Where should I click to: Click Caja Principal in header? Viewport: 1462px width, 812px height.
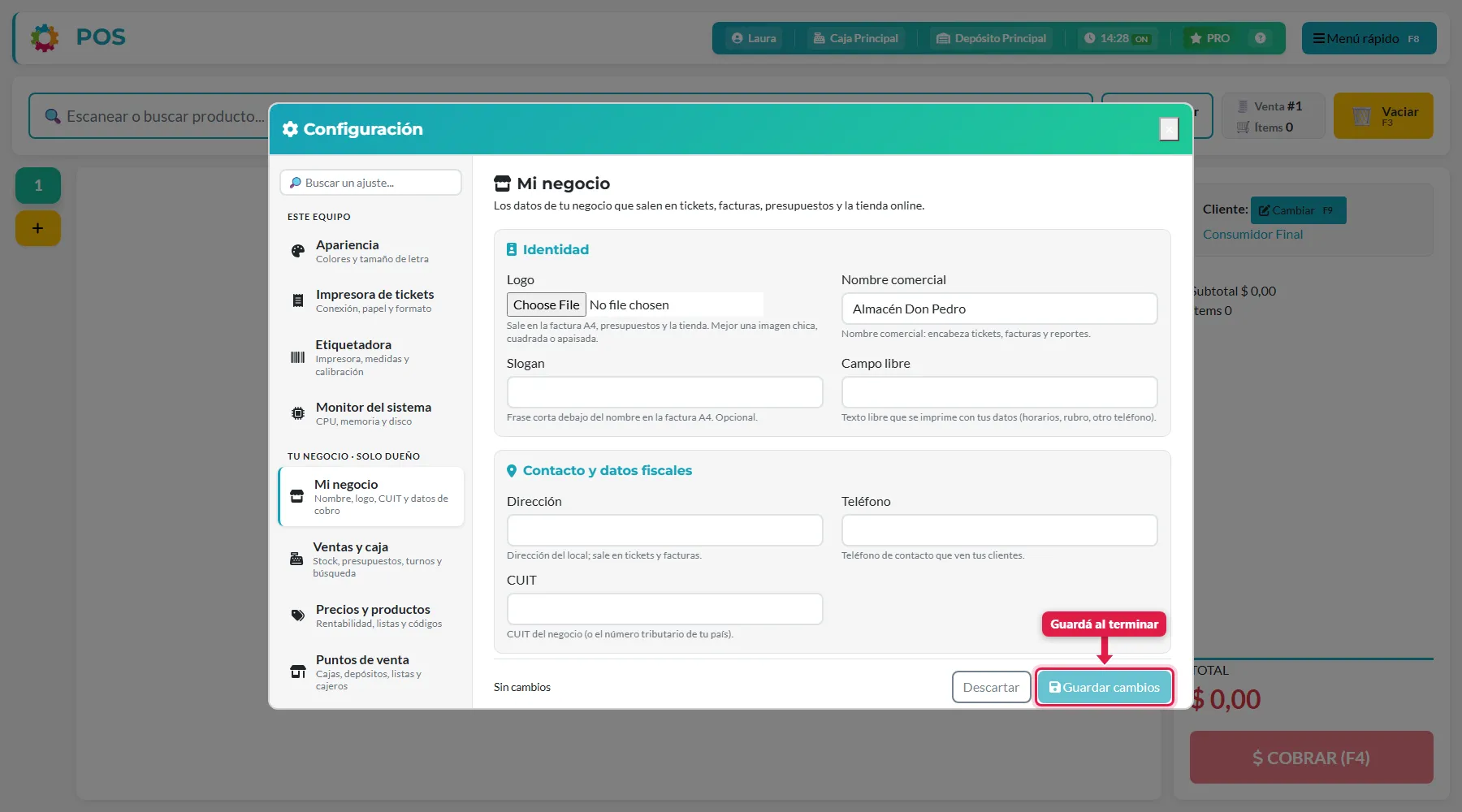click(x=856, y=38)
